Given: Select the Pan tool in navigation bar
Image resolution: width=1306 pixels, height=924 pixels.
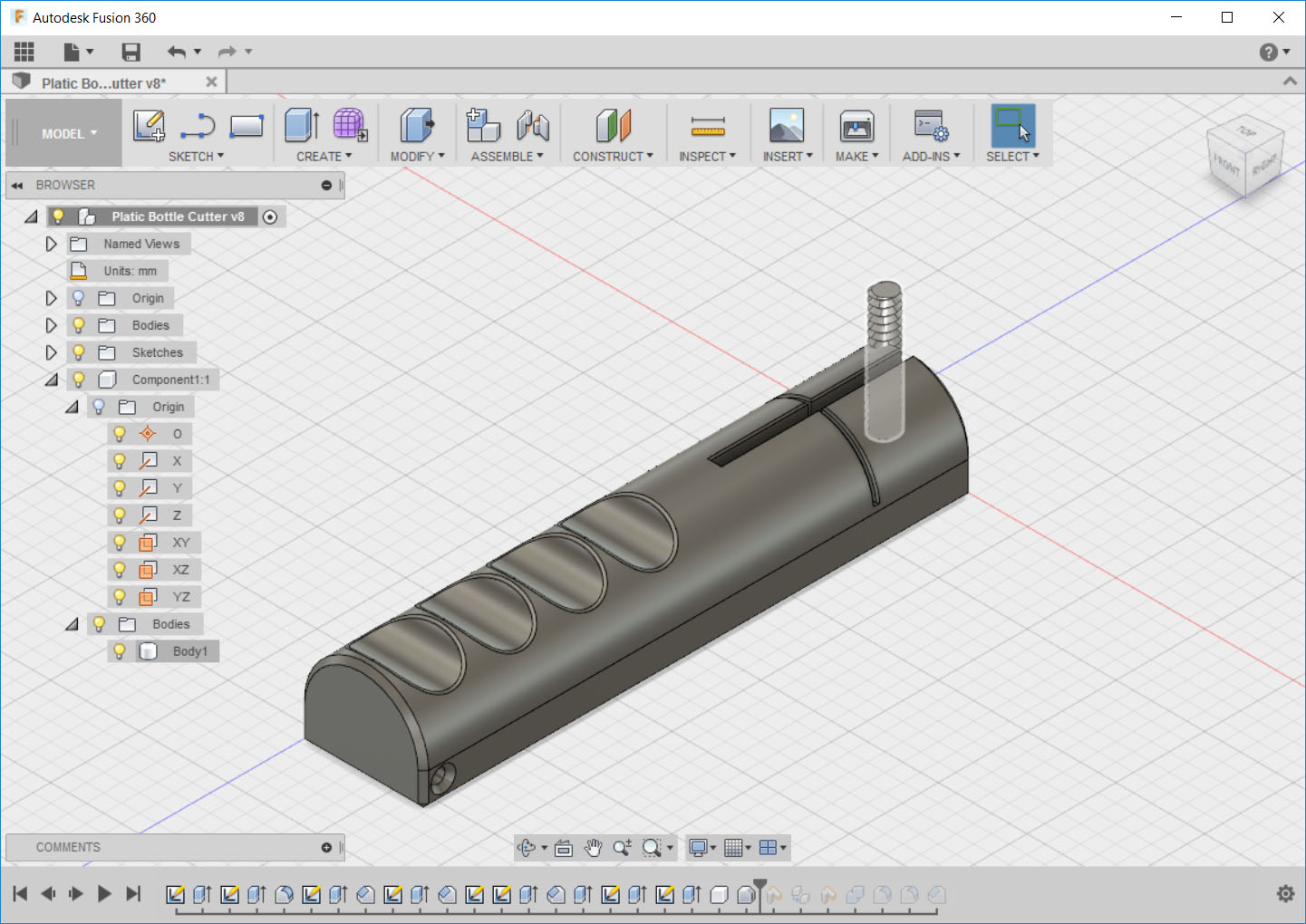Looking at the screenshot, I should click(594, 848).
